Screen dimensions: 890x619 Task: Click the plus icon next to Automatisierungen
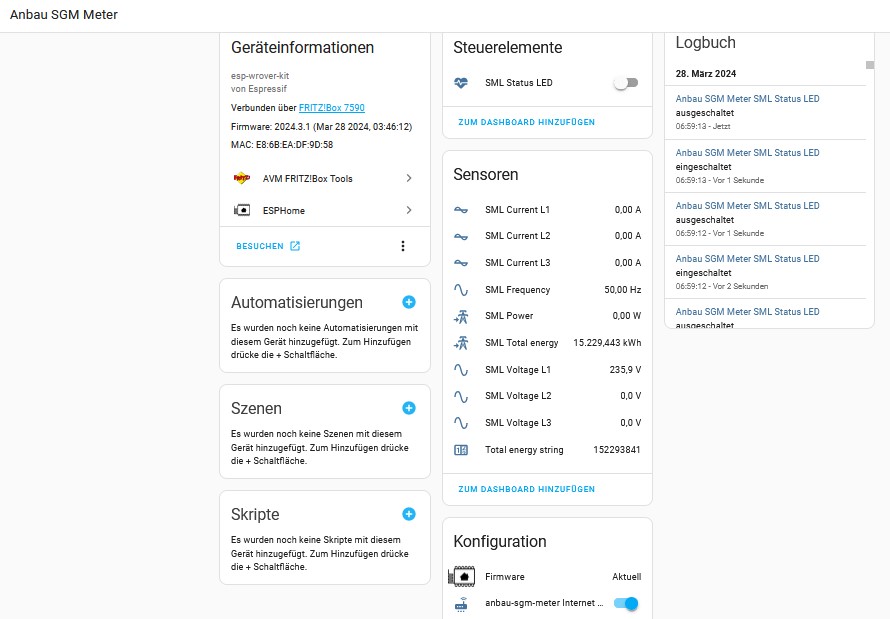[x=409, y=302]
